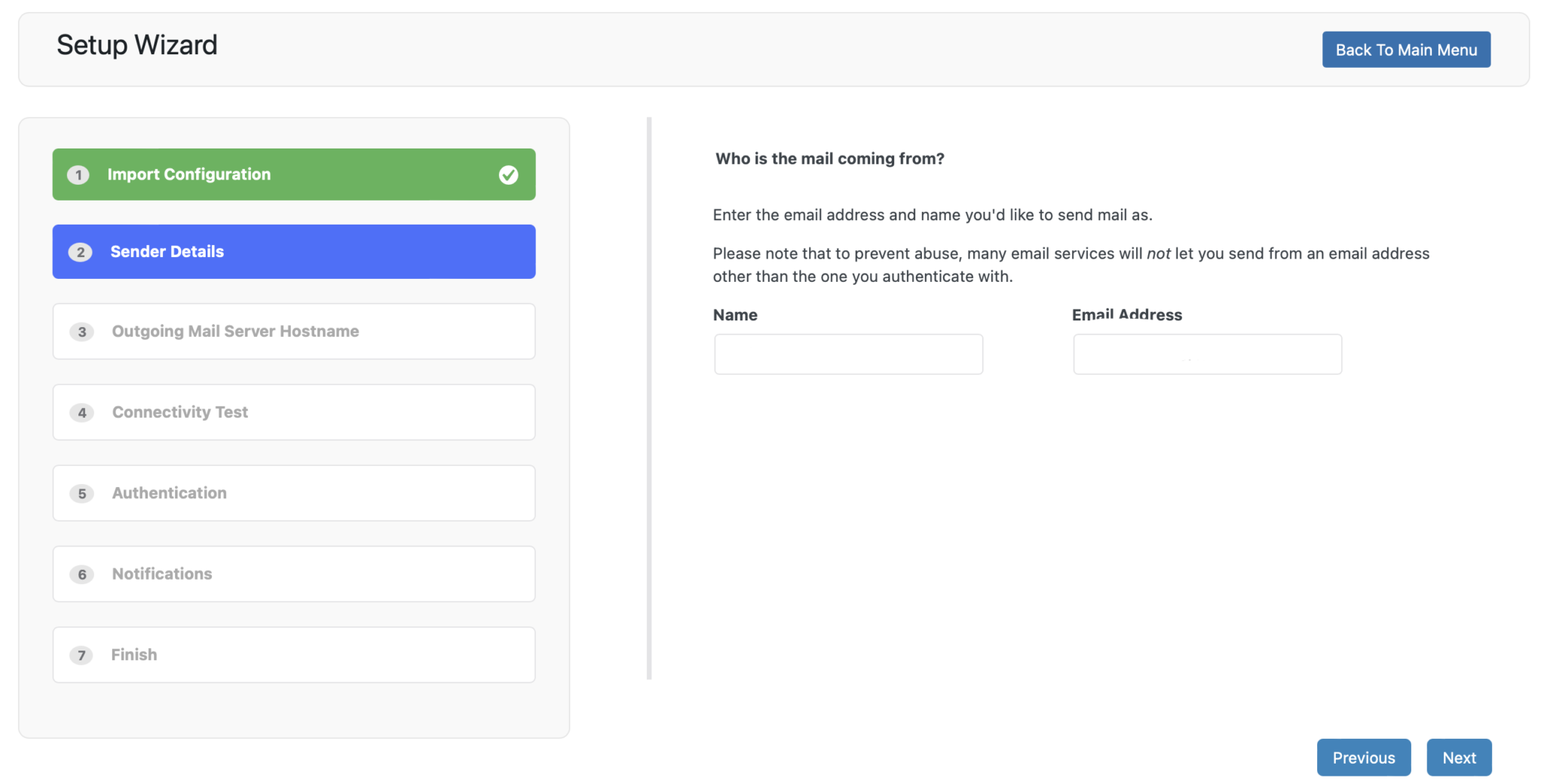This screenshot has width=1544, height=784.
Task: Click the green checkmark on Import Configuration
Action: pyautogui.click(x=508, y=175)
